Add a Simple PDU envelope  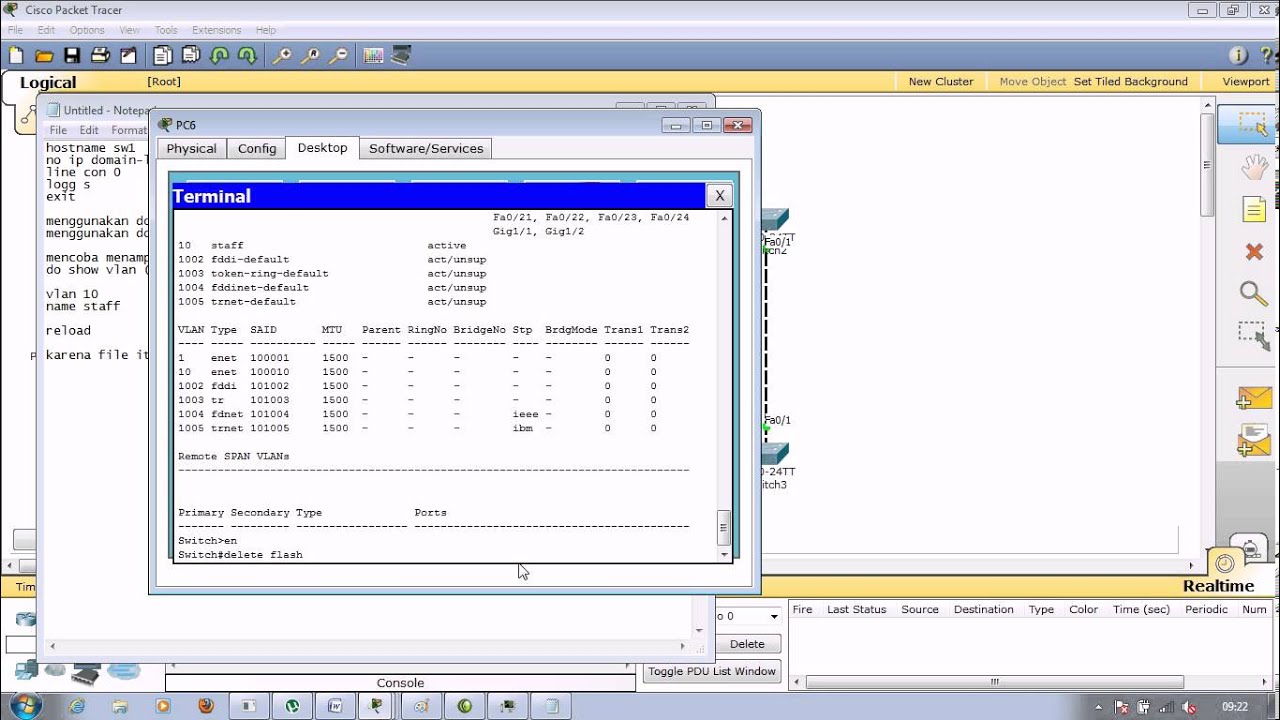pyautogui.click(x=1252, y=397)
